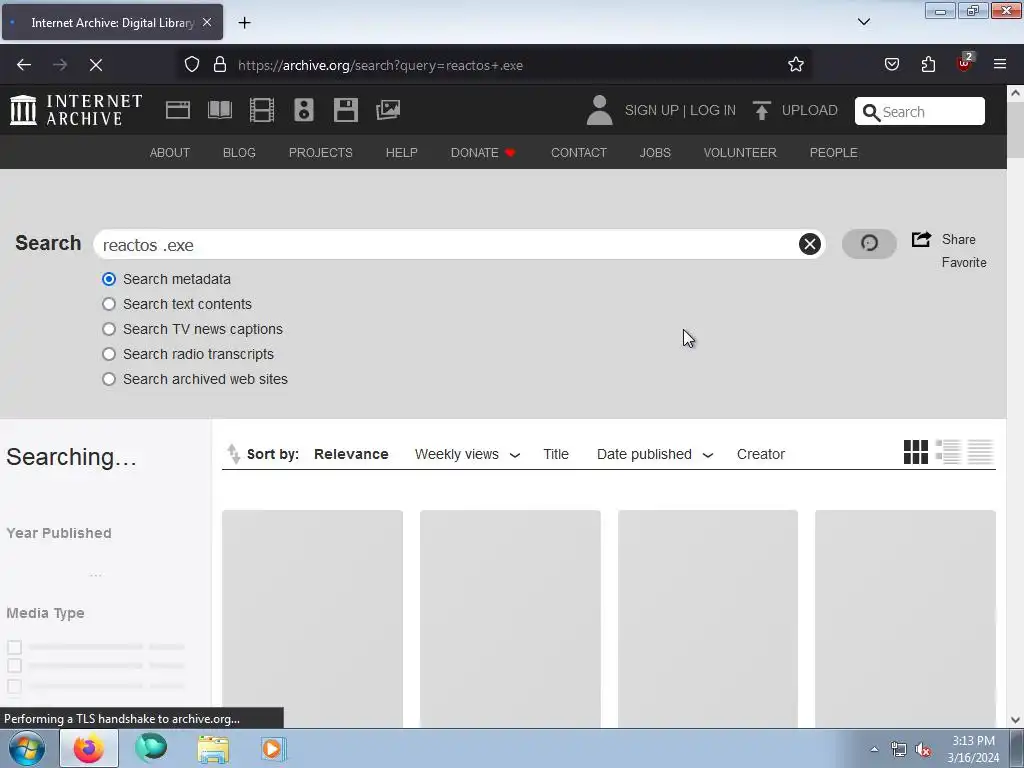List all open tabs dropdown arrow
1024x768 pixels.
(x=863, y=22)
